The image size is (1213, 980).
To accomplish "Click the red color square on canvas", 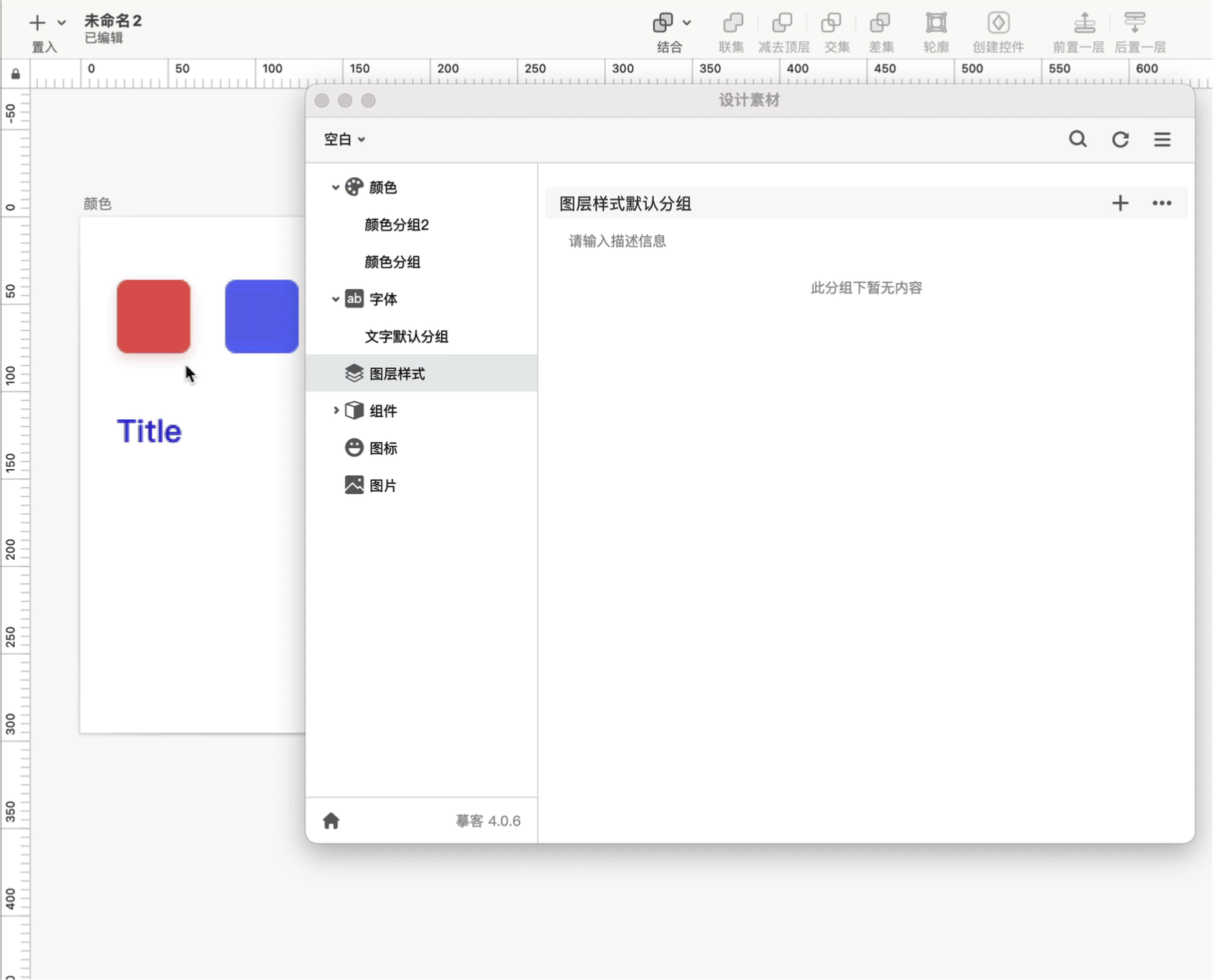I will click(154, 316).
